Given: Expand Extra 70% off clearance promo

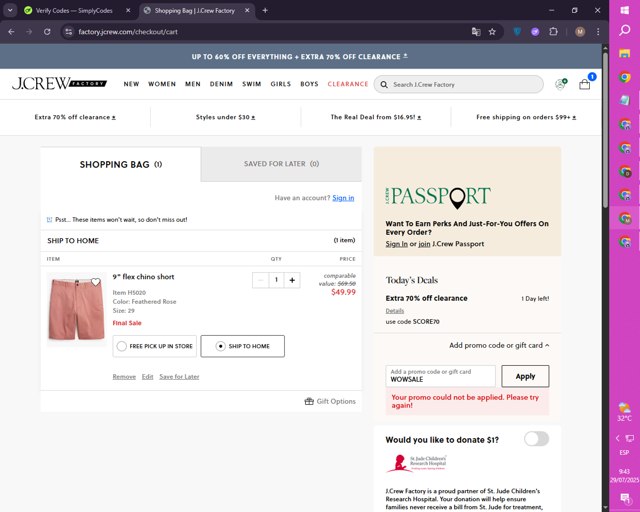Looking at the screenshot, I should tap(75, 117).
